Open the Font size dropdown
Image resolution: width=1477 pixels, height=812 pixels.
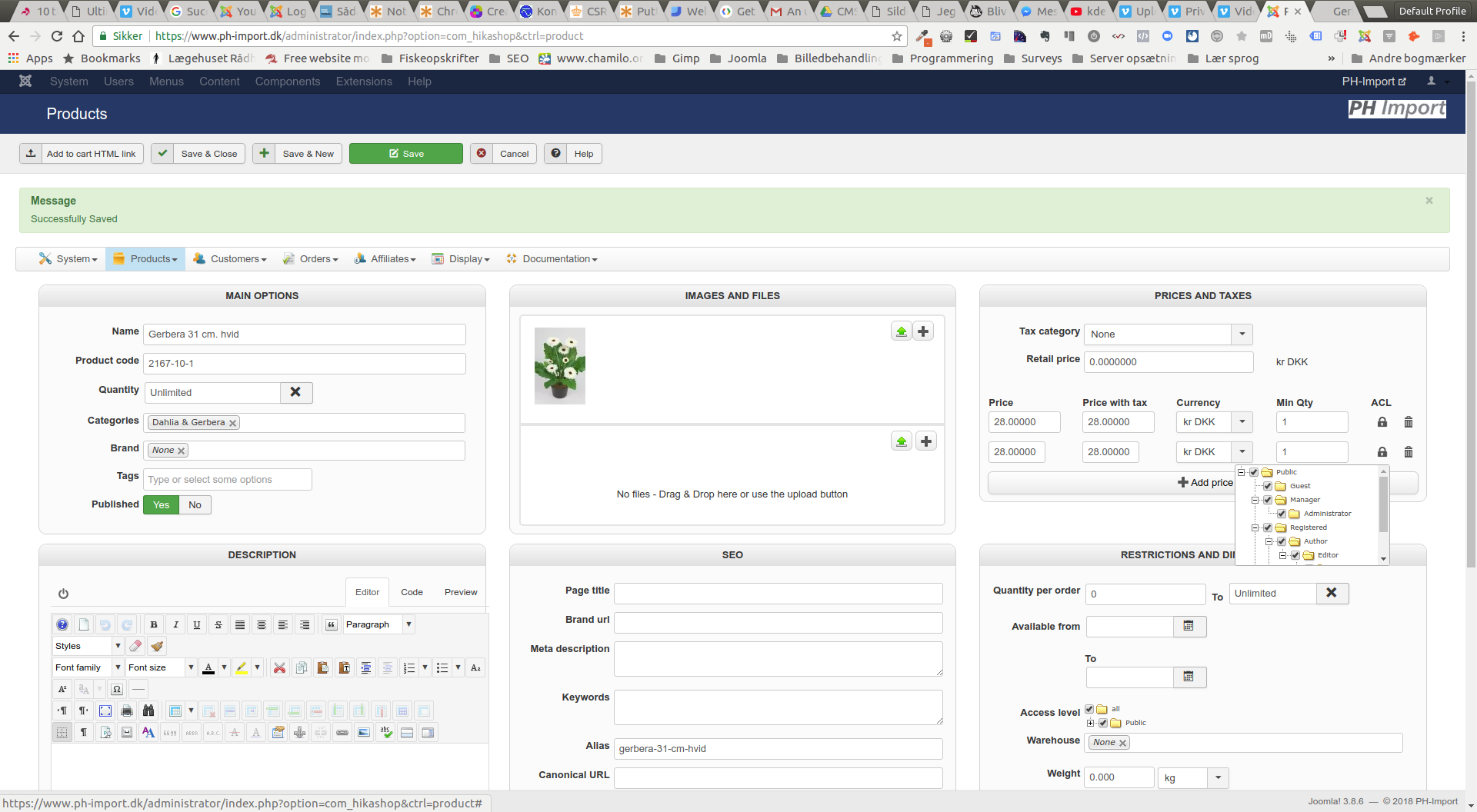(161, 667)
